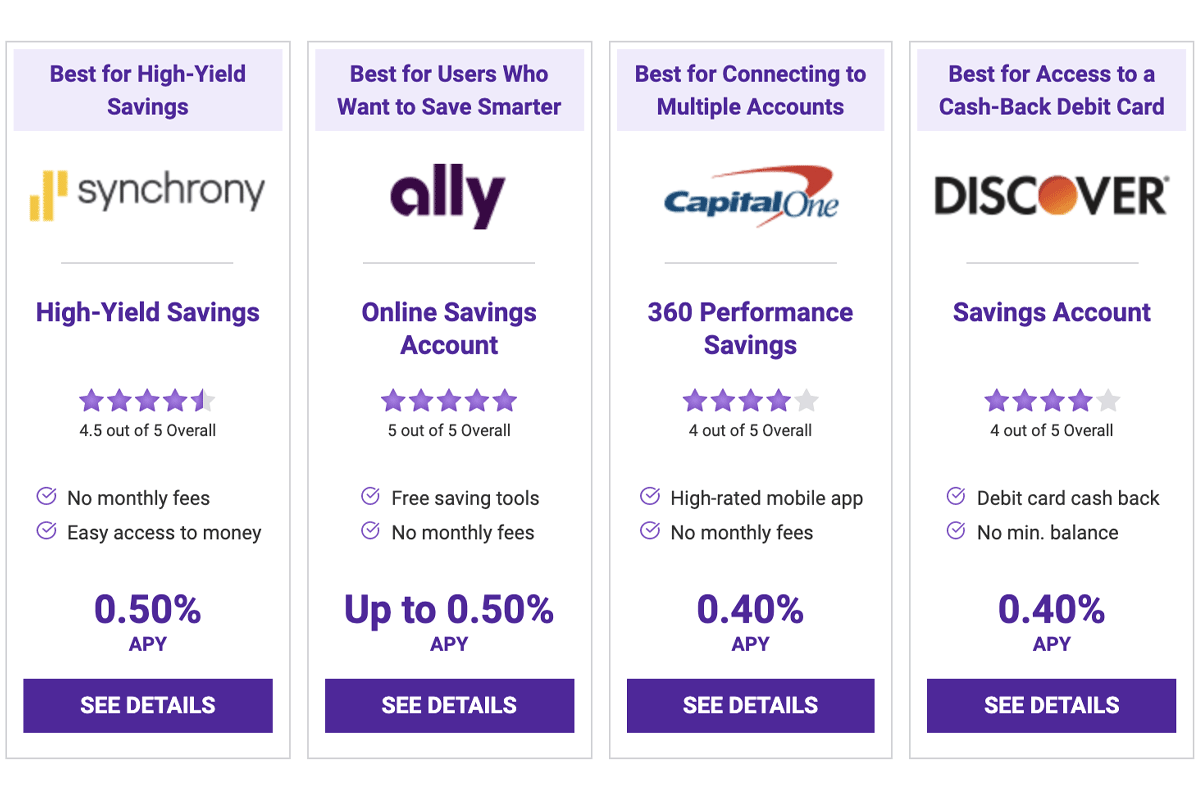This screenshot has width=1200, height=800.
Task: Click checkmark beside High-rated mobile app
Action: click(x=650, y=496)
